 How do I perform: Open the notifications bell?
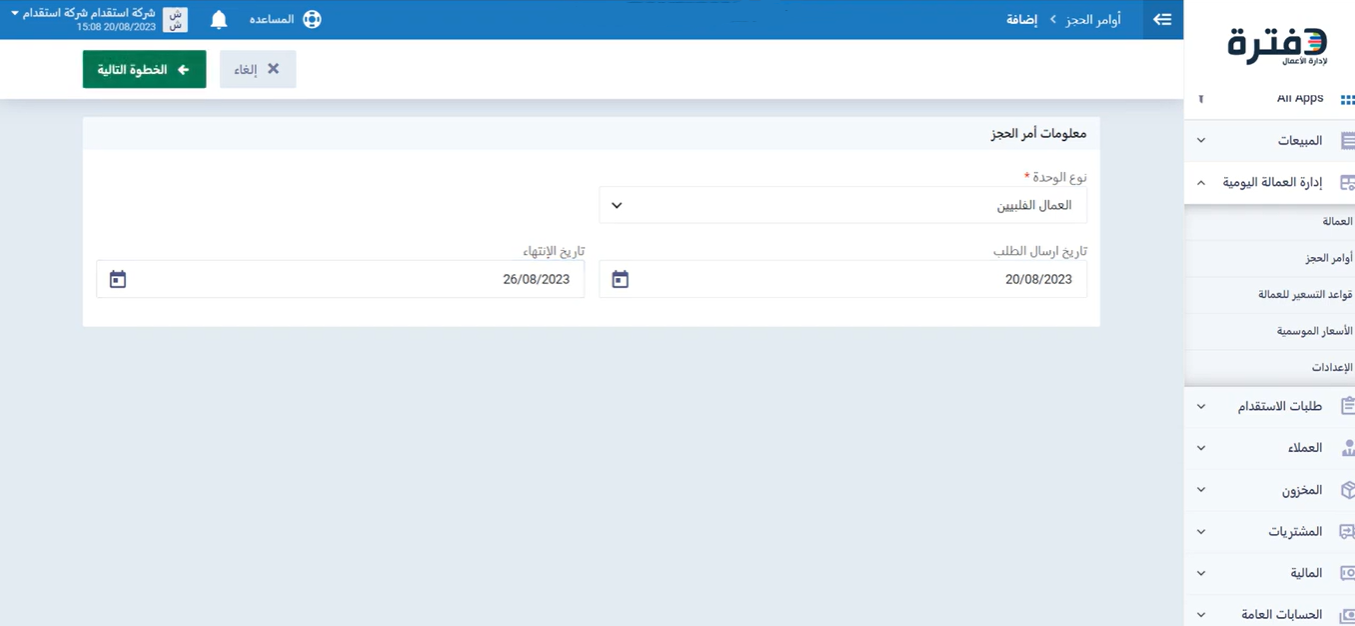[x=219, y=19]
